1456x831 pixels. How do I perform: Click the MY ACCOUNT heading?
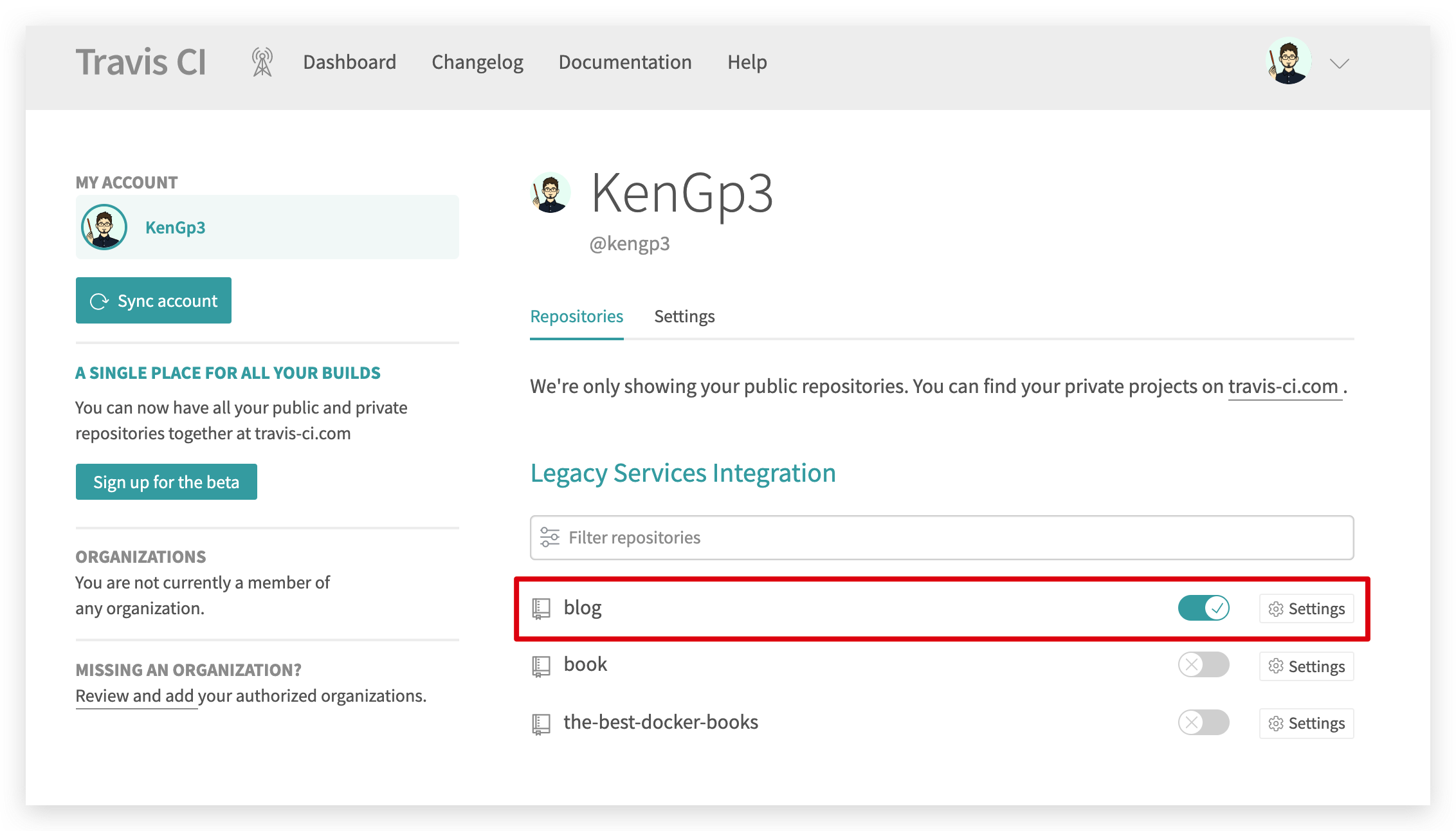point(126,183)
